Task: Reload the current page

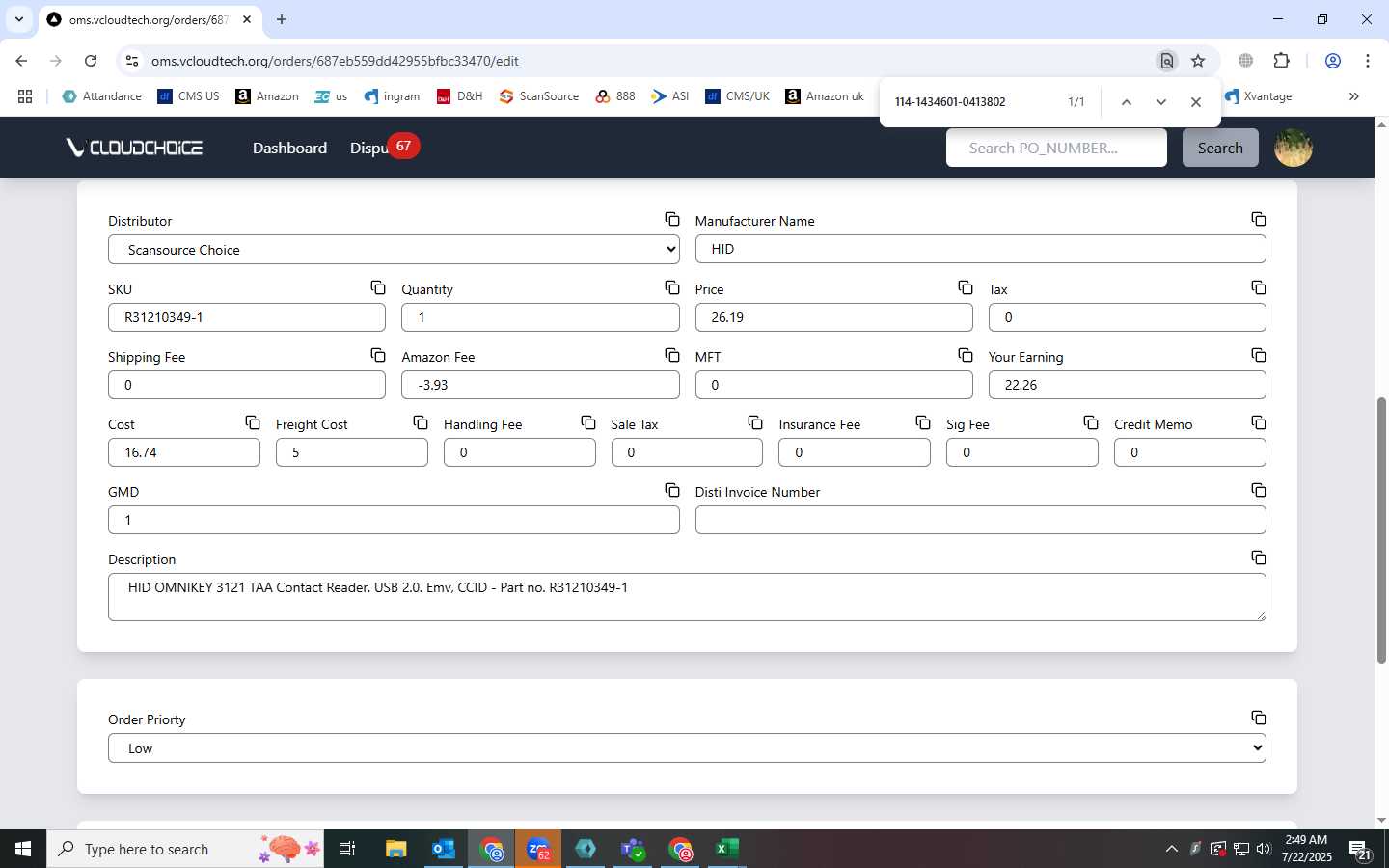Action: coord(91,61)
